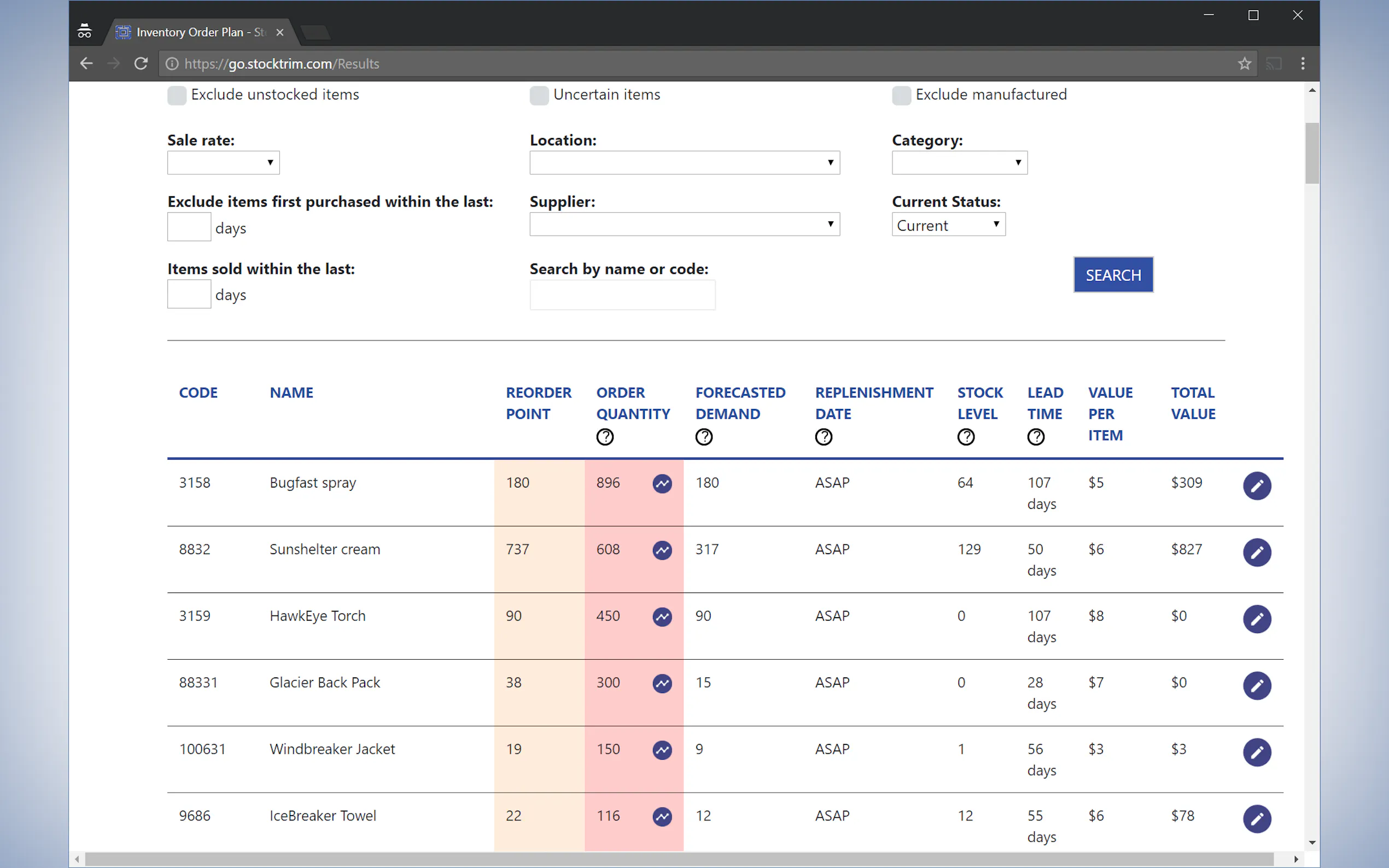Bookmark this page with star icon
The image size is (1389, 868).
tap(1244, 64)
